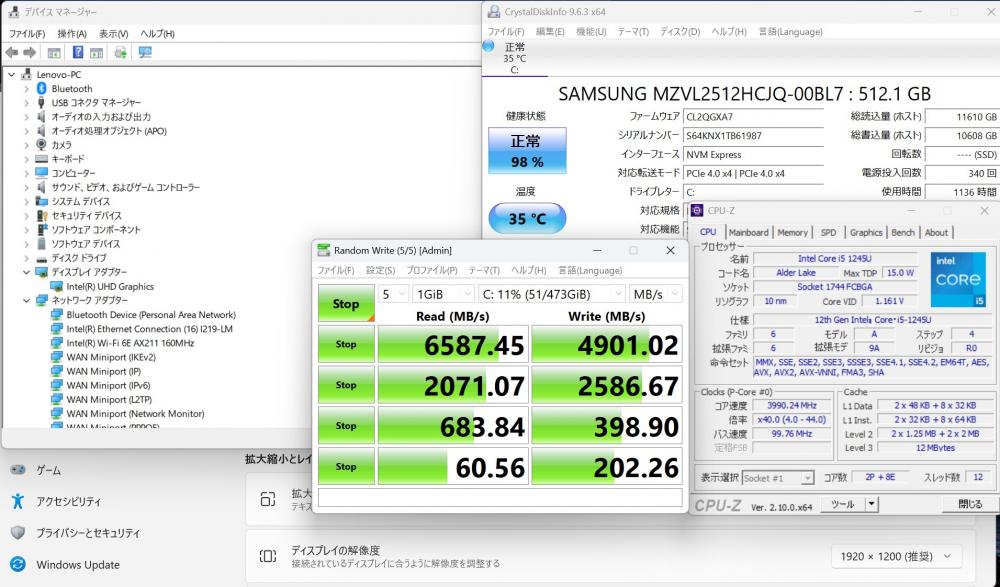Click the CrystalDiskMark title bar app icon

pos(324,250)
